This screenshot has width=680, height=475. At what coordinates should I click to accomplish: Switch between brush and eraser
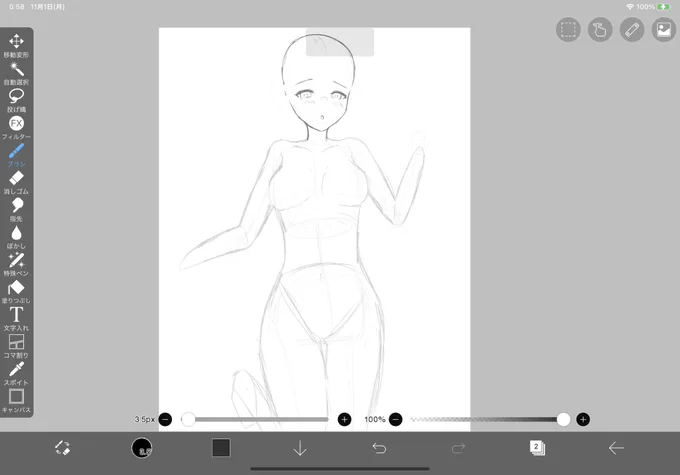coord(62,448)
